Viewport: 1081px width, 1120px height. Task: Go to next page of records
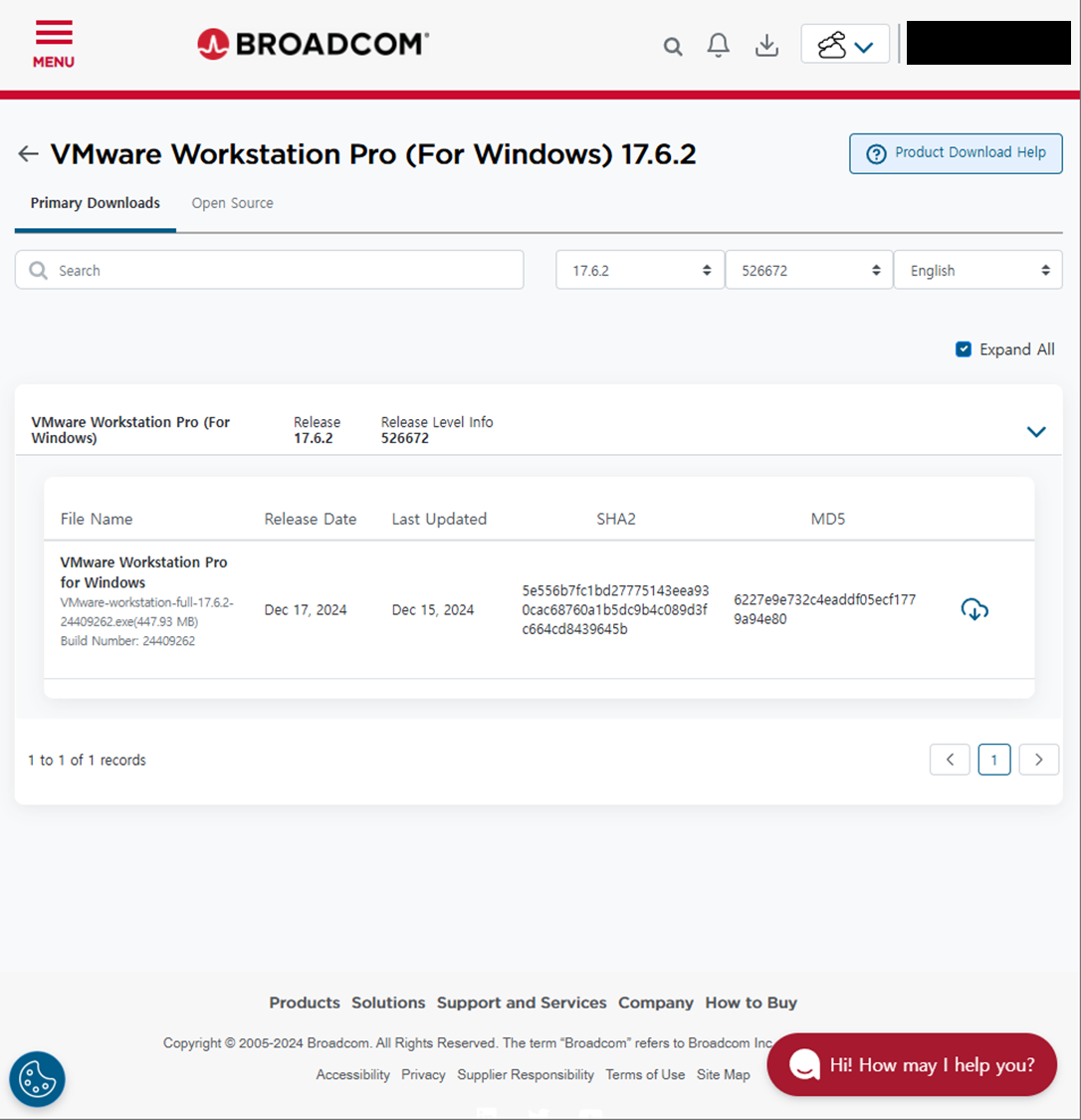coord(1039,760)
